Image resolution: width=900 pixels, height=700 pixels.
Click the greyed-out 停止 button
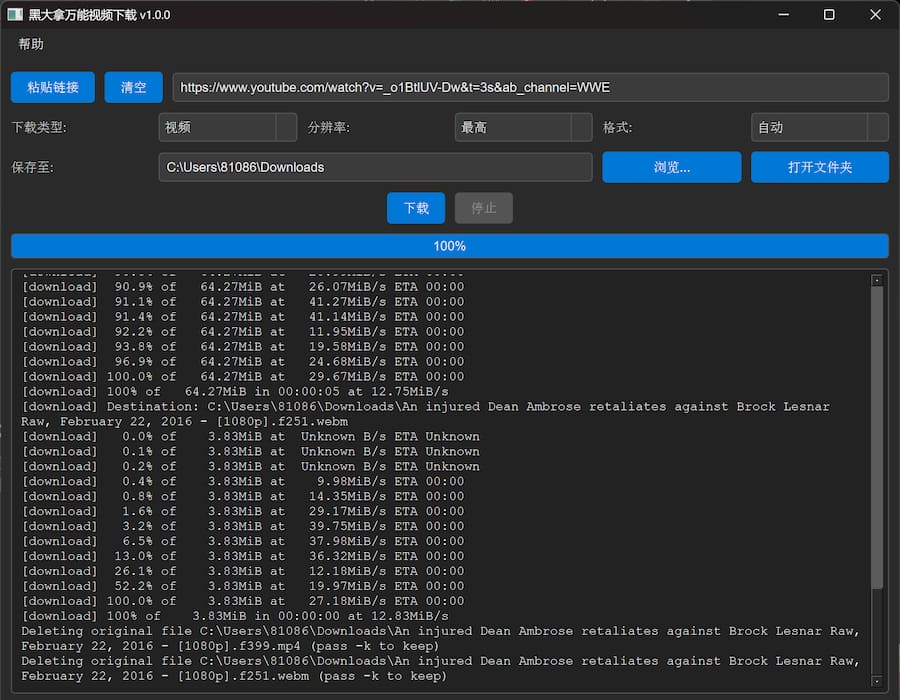(484, 208)
